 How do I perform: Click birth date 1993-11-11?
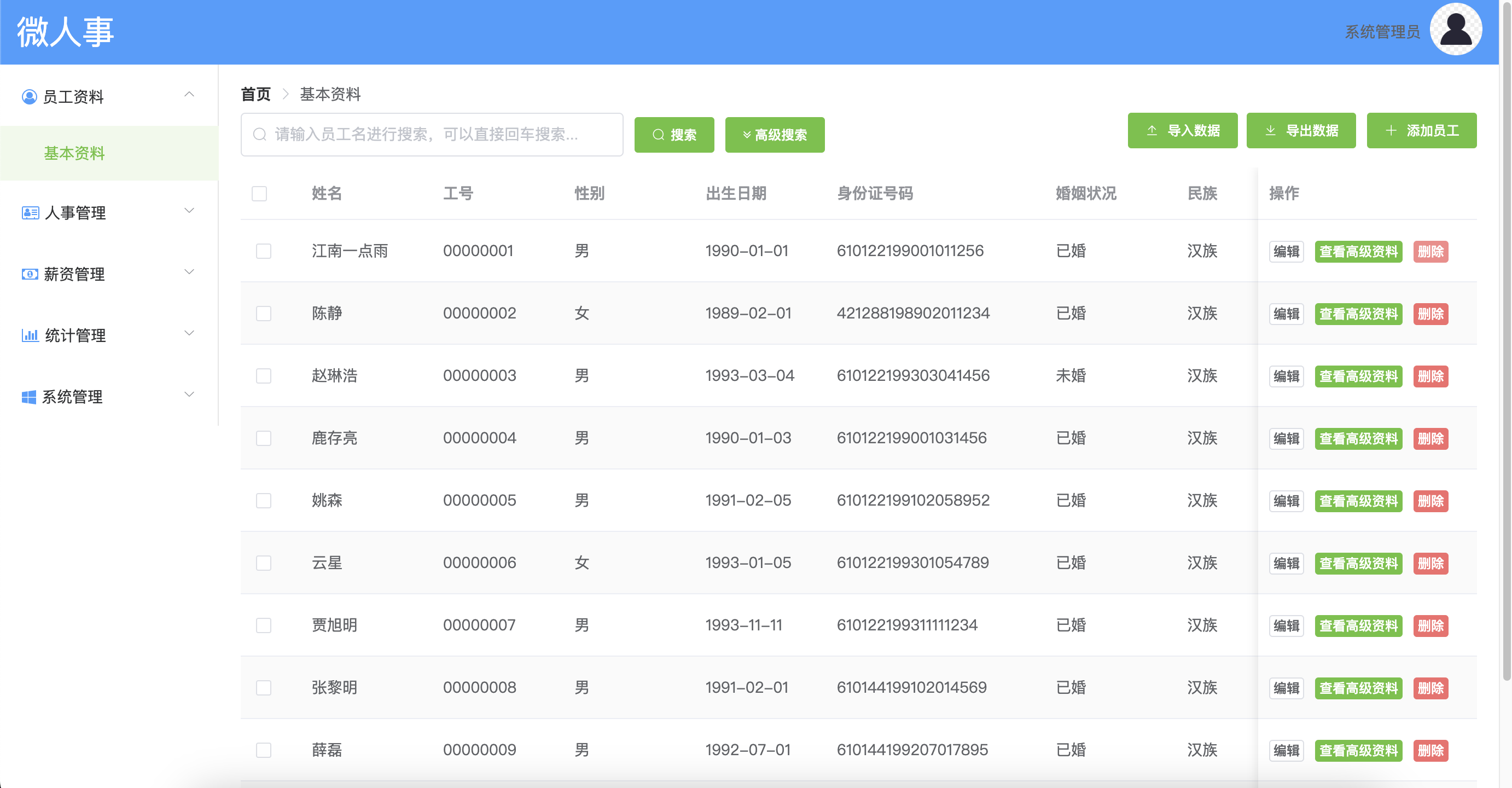[x=743, y=625]
